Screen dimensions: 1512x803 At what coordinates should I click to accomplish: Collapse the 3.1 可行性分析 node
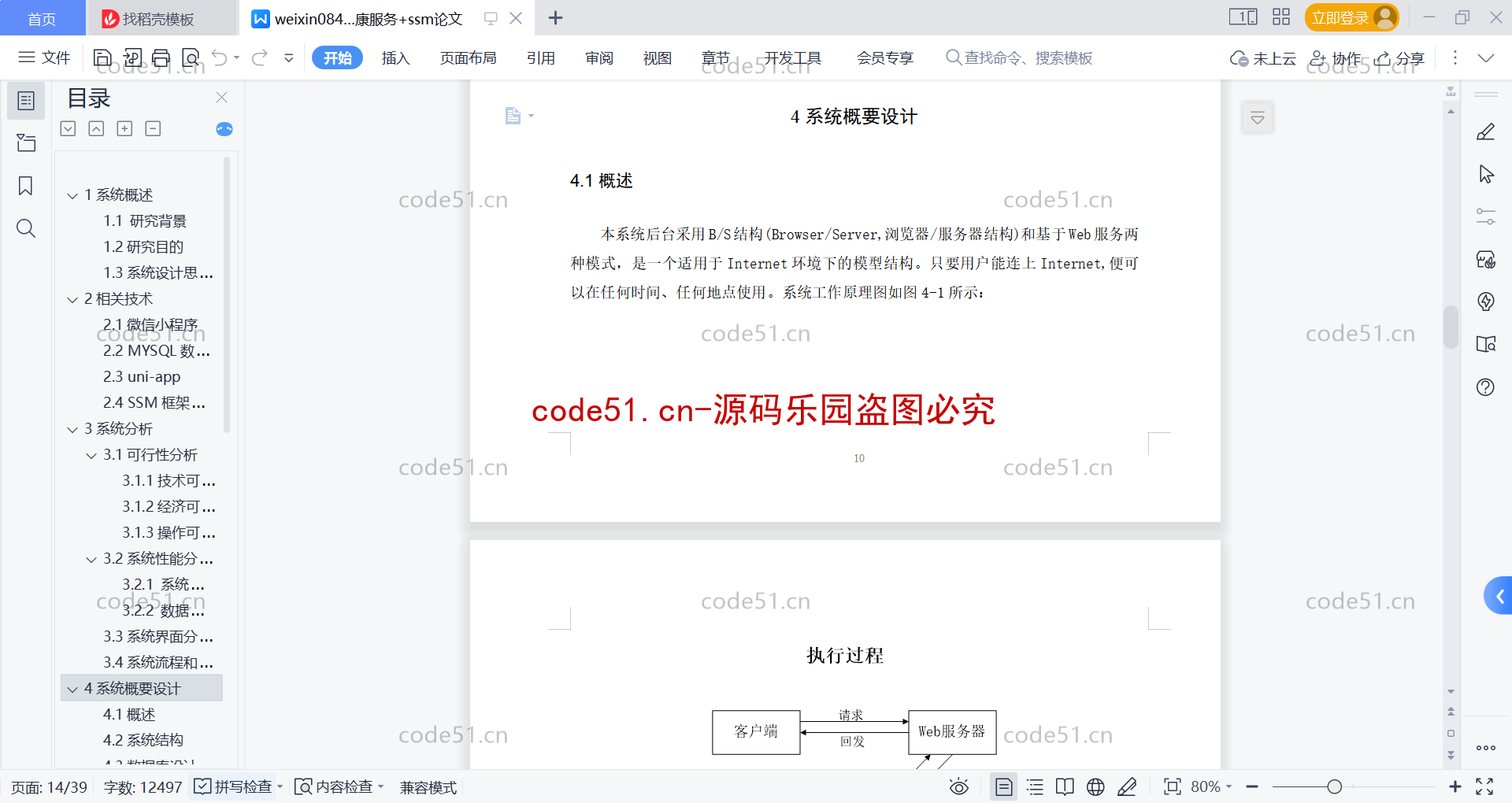91,455
